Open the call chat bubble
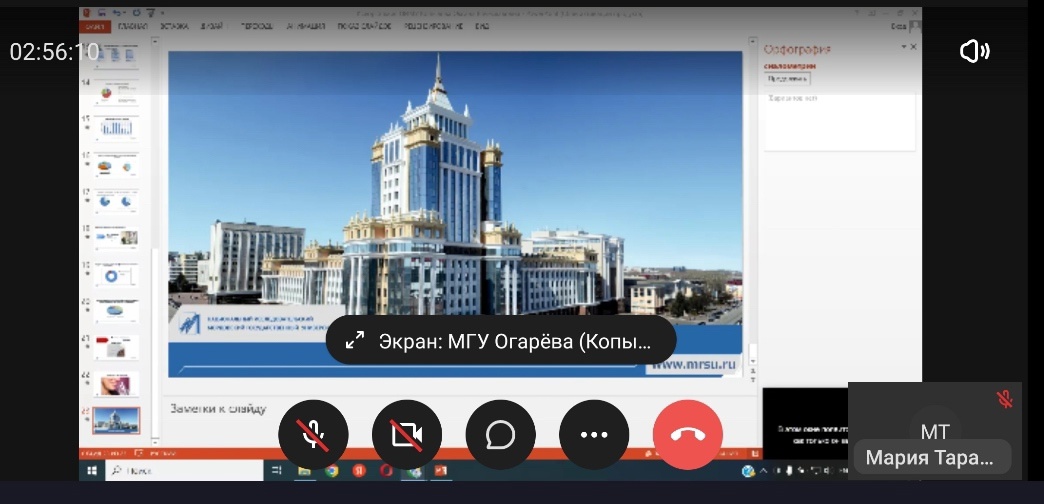Viewport: 1044px width, 504px height. point(500,434)
